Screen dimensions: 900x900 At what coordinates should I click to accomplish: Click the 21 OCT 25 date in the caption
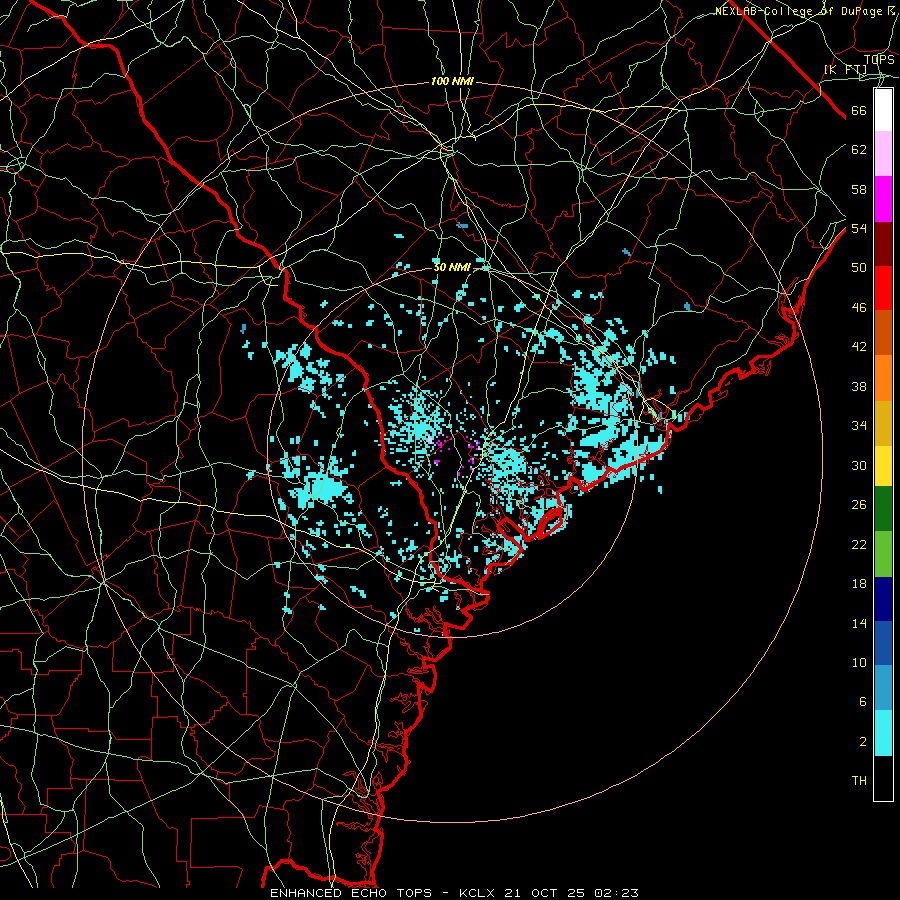546,893
